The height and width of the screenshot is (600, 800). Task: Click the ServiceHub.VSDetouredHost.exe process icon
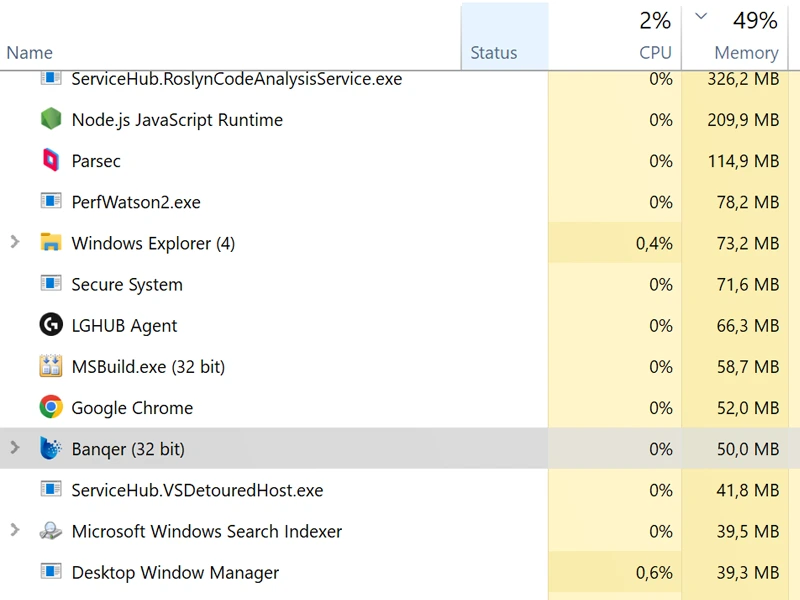[51, 489]
